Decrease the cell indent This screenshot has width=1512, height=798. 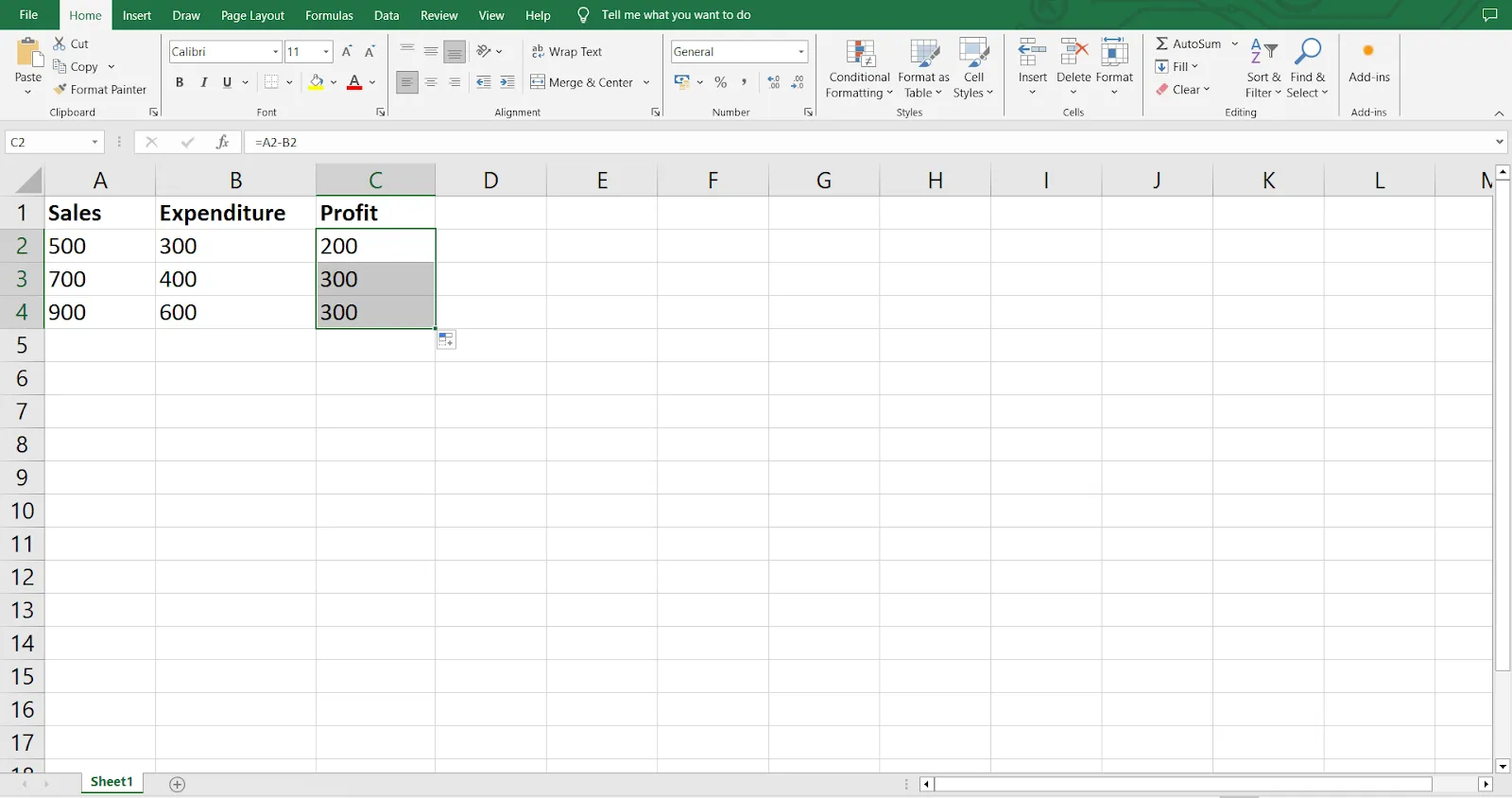[484, 82]
